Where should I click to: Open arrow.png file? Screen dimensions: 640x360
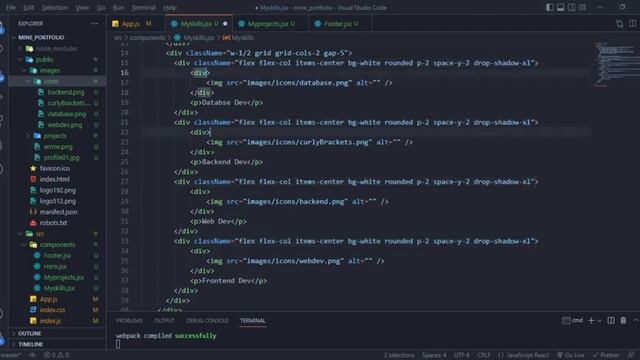coord(58,147)
